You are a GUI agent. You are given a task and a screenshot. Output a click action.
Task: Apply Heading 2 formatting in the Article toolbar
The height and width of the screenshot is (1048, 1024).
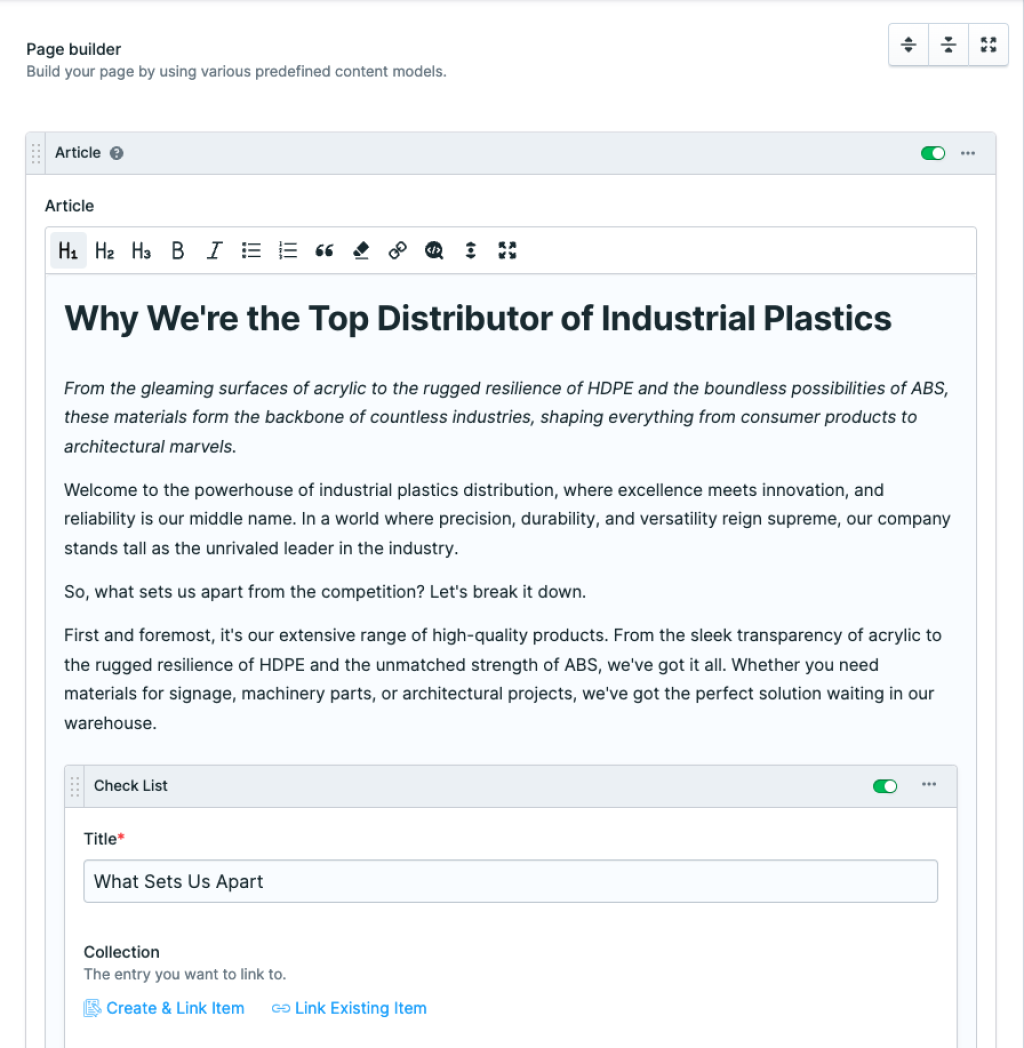(104, 250)
